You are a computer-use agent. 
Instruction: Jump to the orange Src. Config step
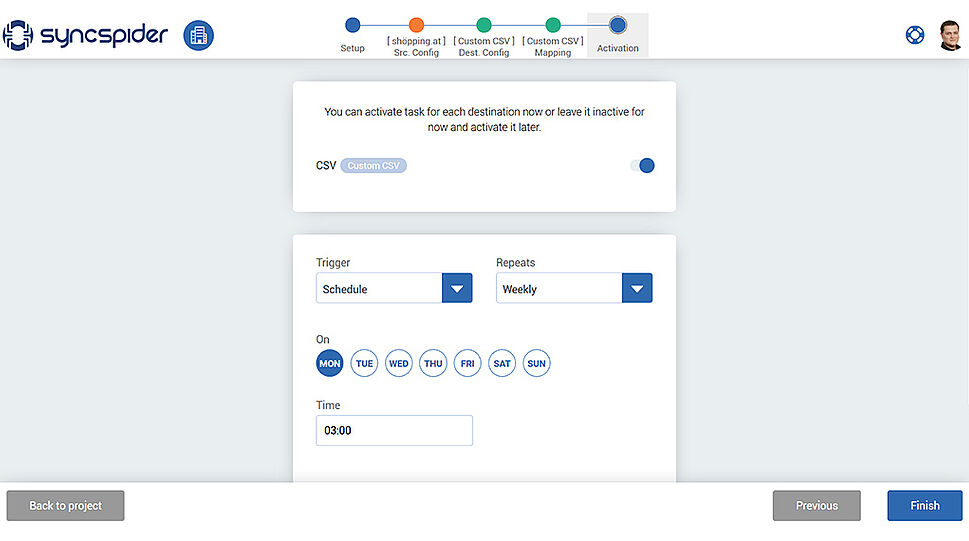click(417, 25)
